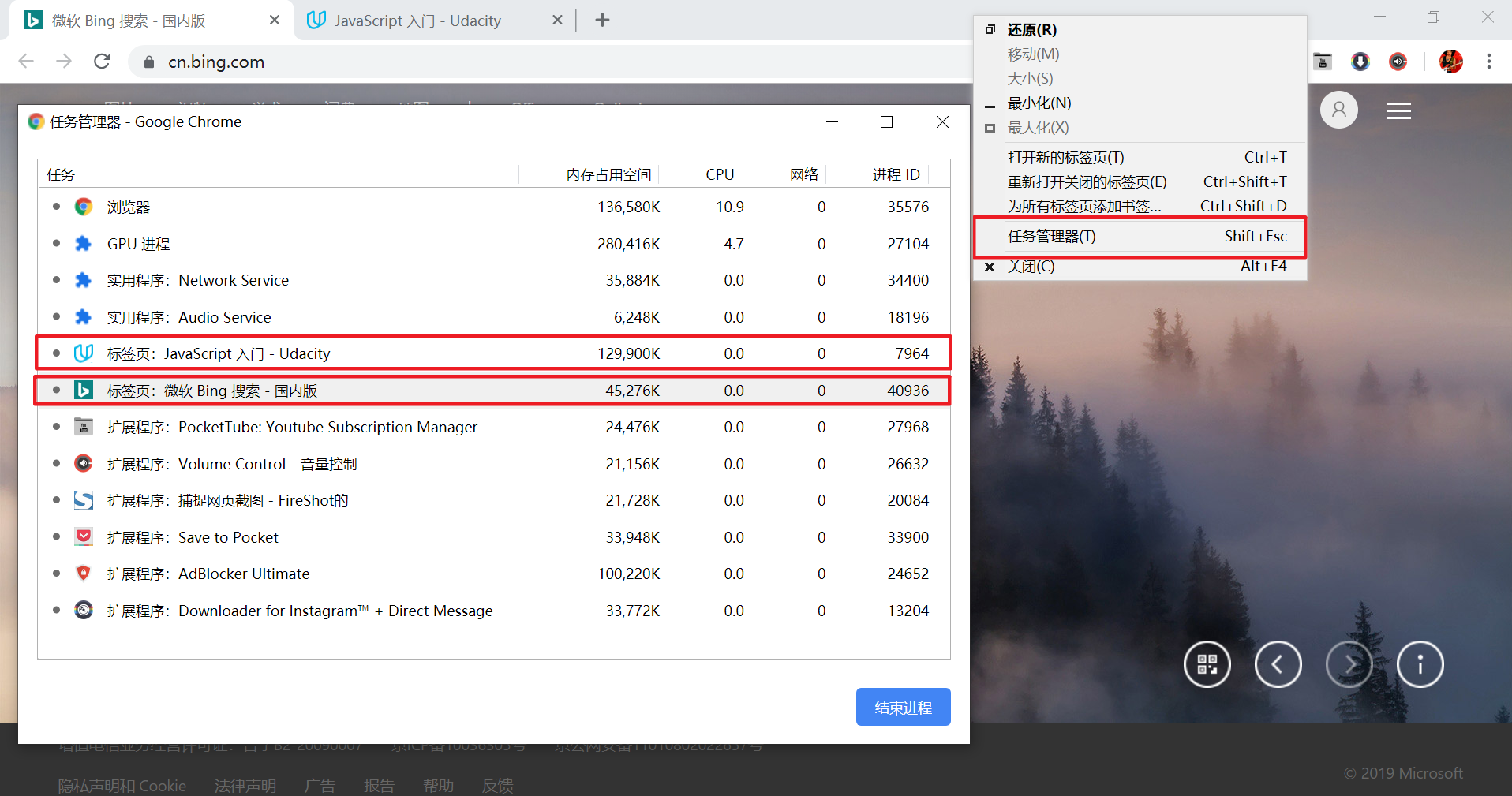
Task: Select Close Alt+F4 menu entry
Action: tap(1140, 267)
